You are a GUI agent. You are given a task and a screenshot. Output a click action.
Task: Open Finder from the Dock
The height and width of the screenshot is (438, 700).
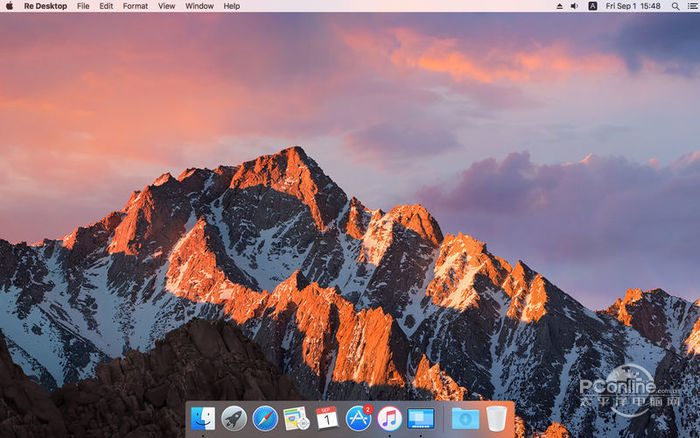(x=203, y=418)
